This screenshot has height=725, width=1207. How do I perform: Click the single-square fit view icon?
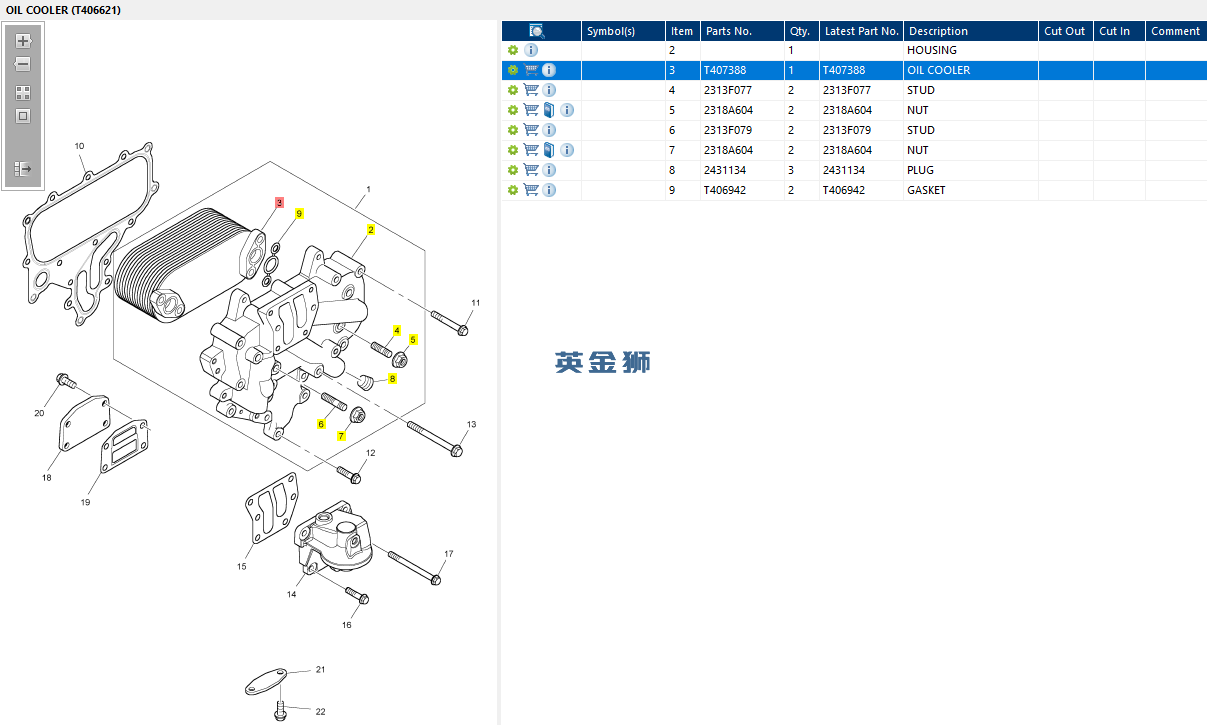23,116
